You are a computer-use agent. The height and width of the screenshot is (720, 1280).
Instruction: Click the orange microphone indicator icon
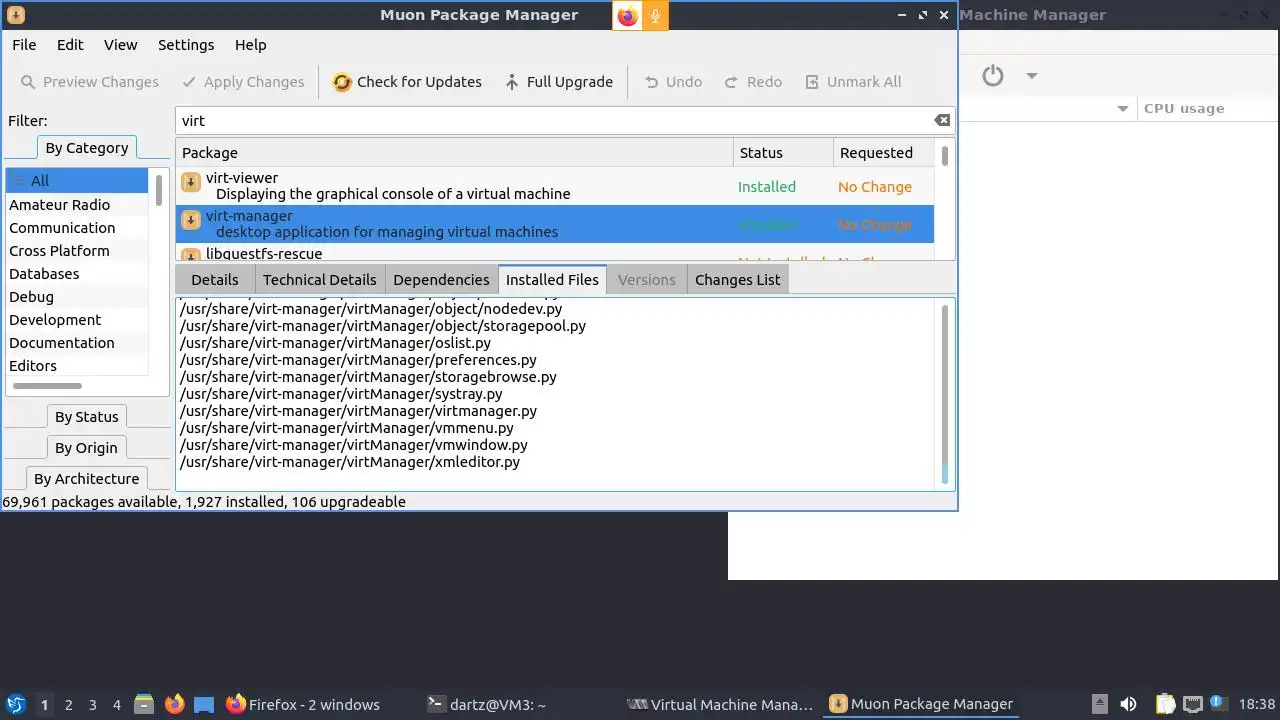point(655,15)
